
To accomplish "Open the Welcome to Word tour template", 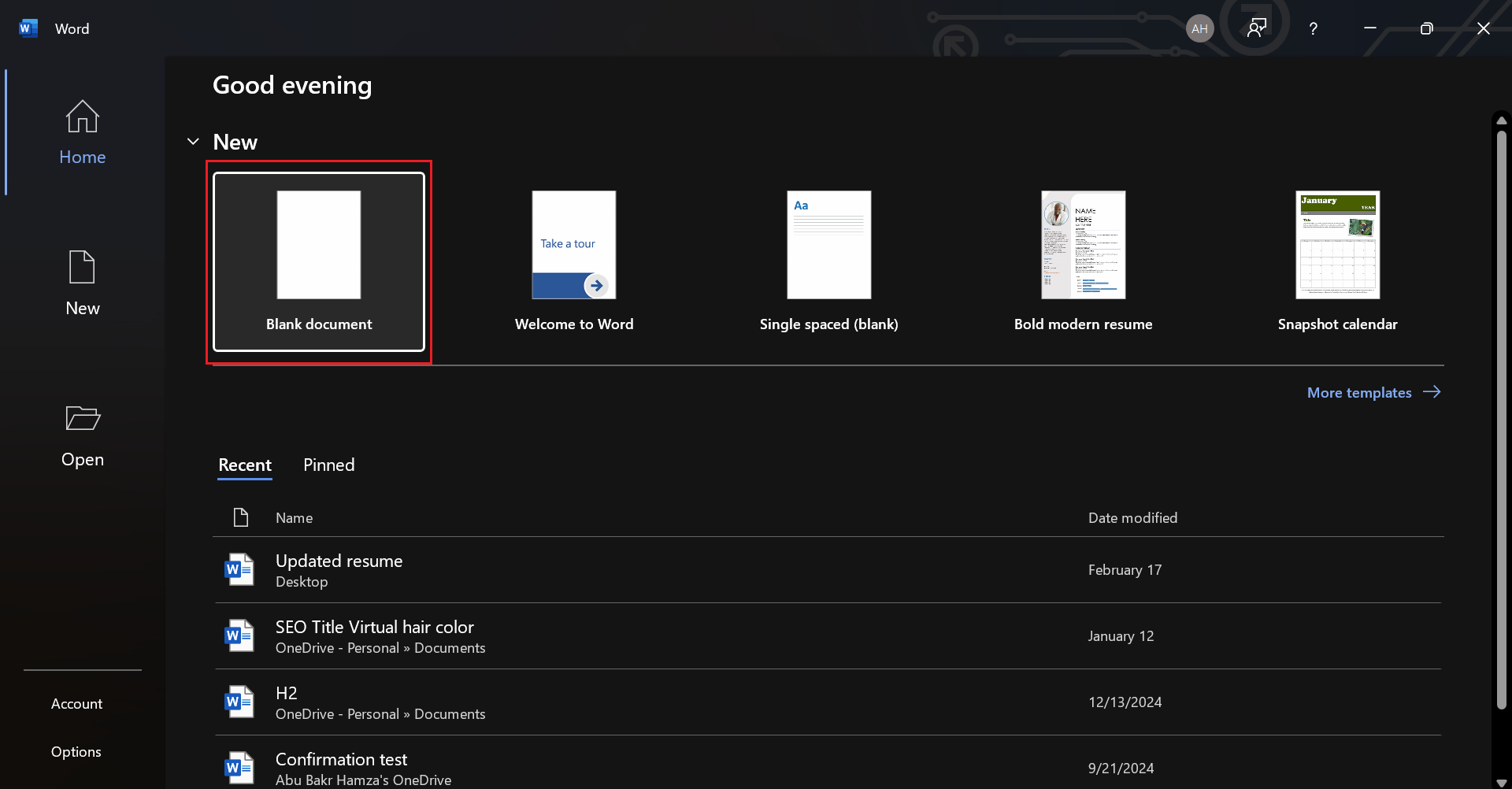I will [574, 261].
